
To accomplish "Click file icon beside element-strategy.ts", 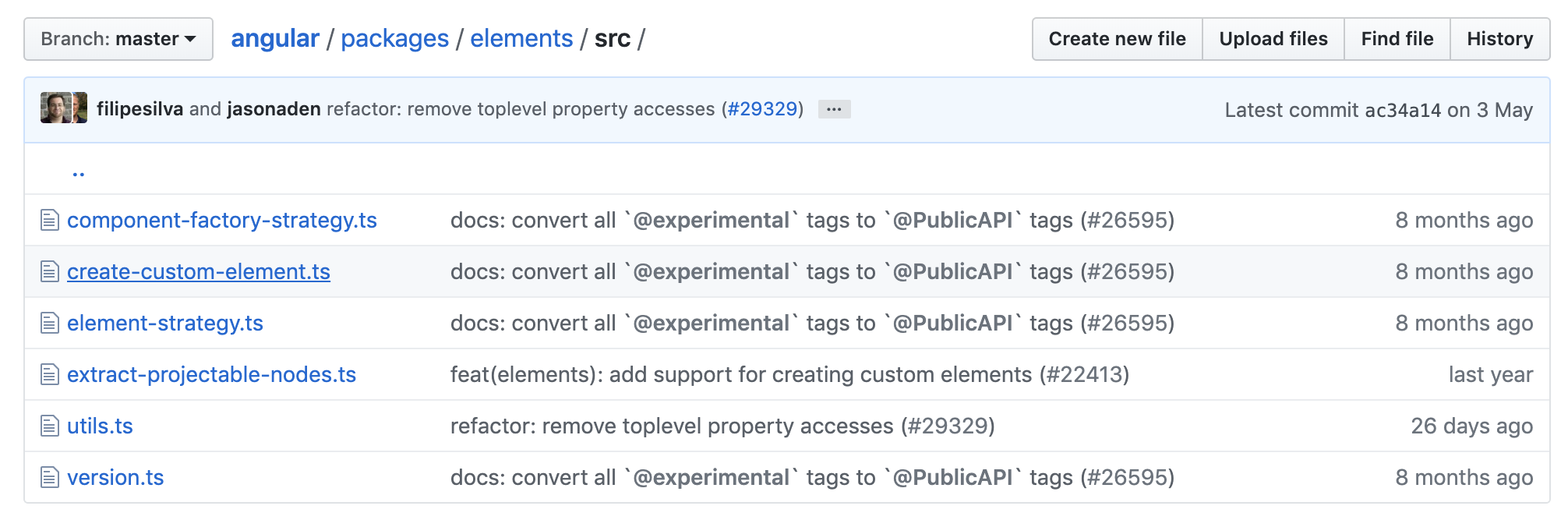I will (x=50, y=324).
